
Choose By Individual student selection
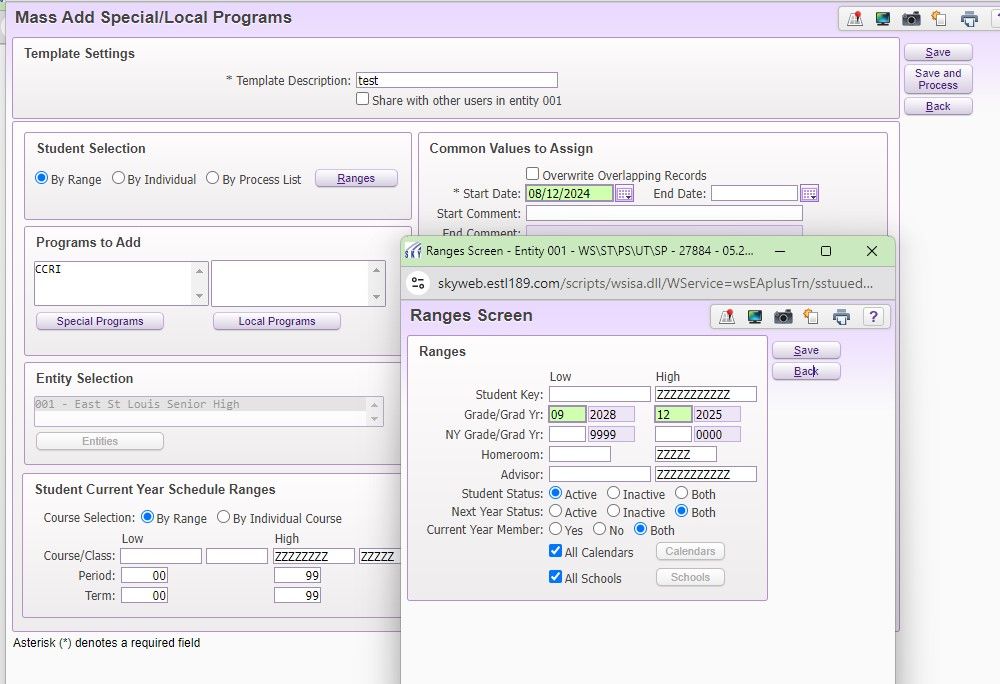coord(119,179)
